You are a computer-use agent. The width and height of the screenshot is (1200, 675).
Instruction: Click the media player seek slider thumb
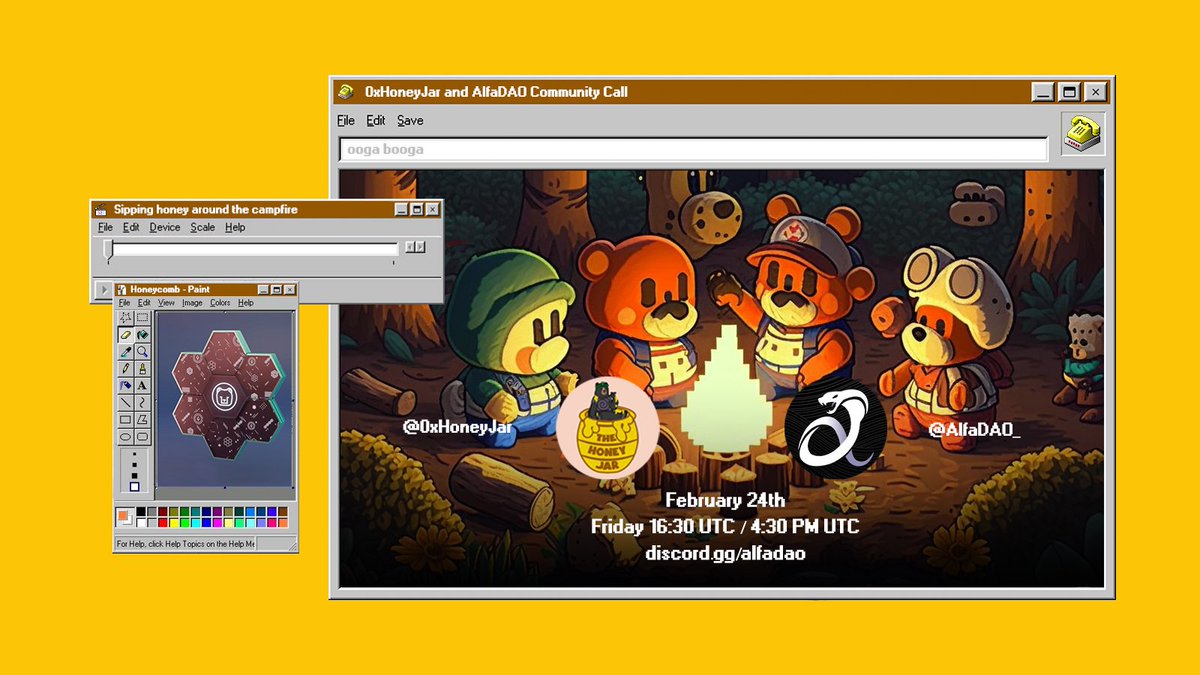(x=109, y=250)
